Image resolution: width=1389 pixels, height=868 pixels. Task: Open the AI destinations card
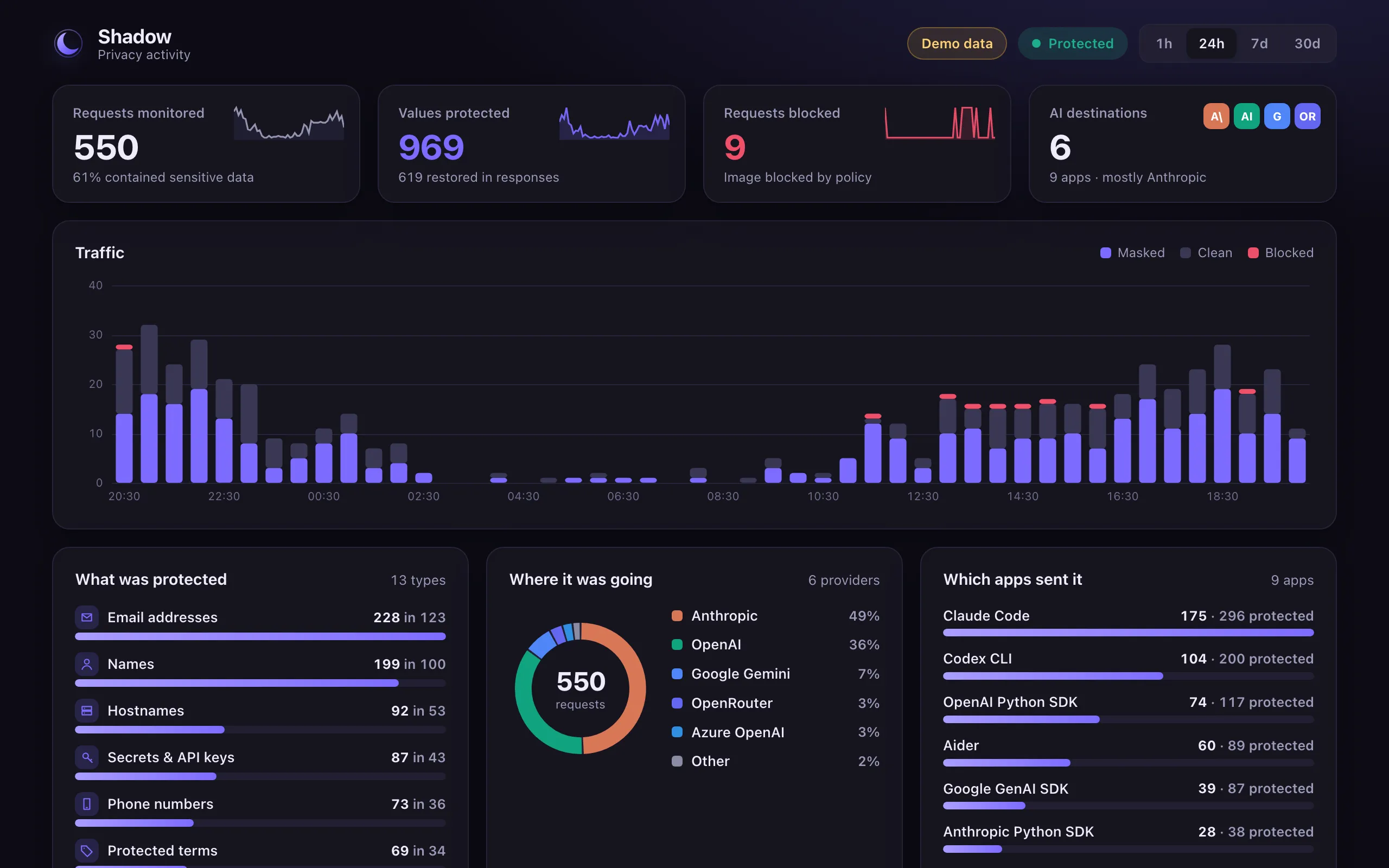point(1182,144)
